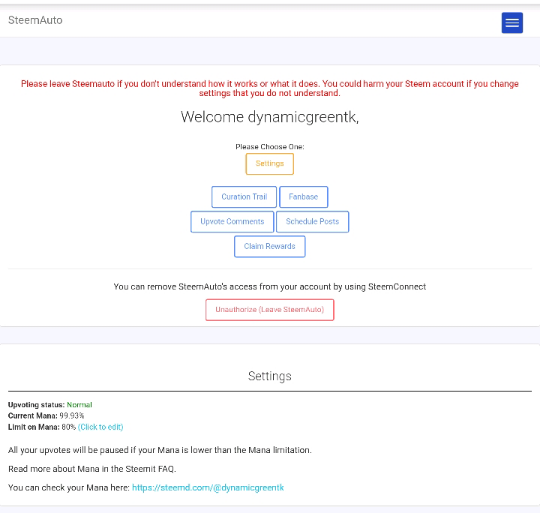Viewport: 540px width, 513px height.
Task: Click the red warning message text
Action: (270, 88)
